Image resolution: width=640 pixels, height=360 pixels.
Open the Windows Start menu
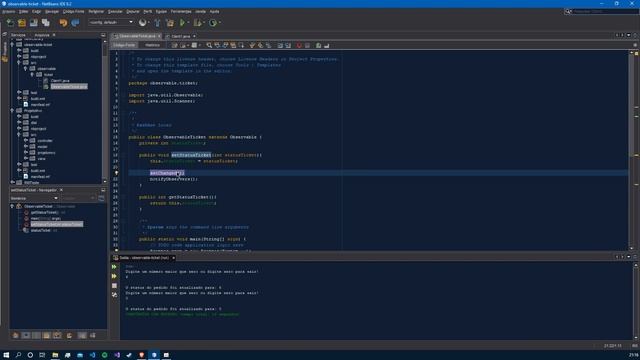tap(6, 355)
